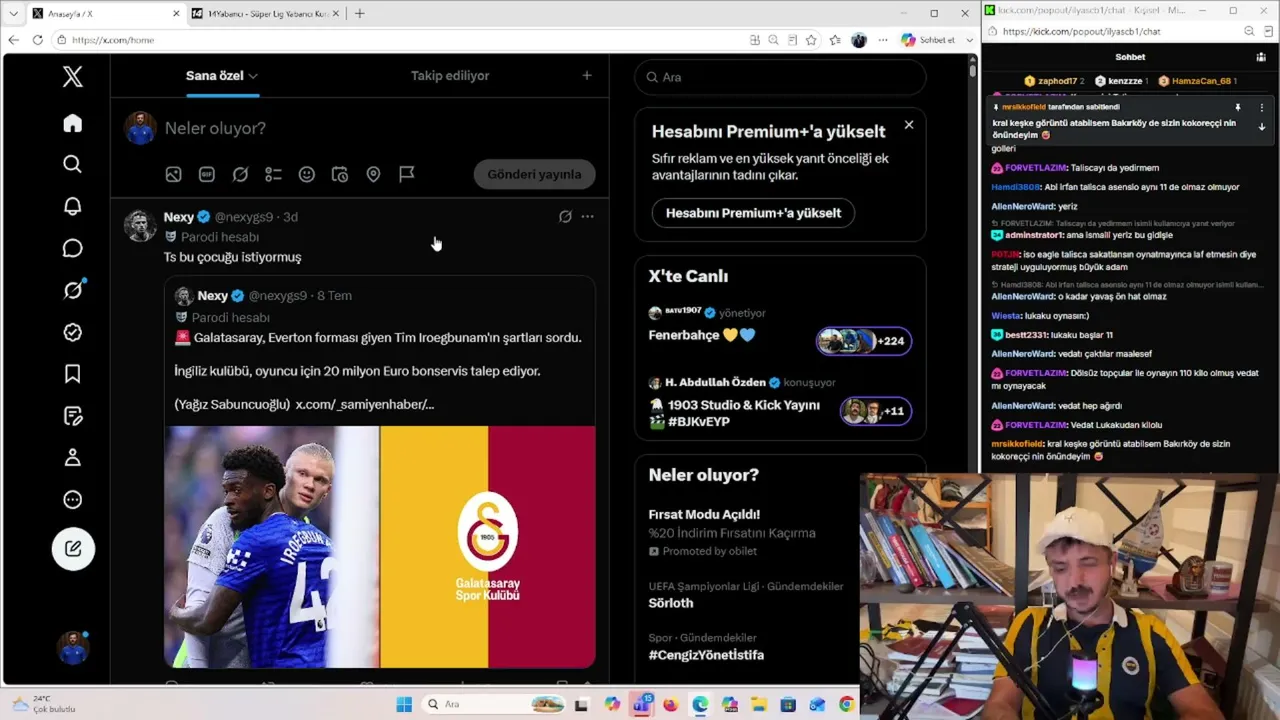
Task: Go to Home in X sidebar
Action: point(73,123)
